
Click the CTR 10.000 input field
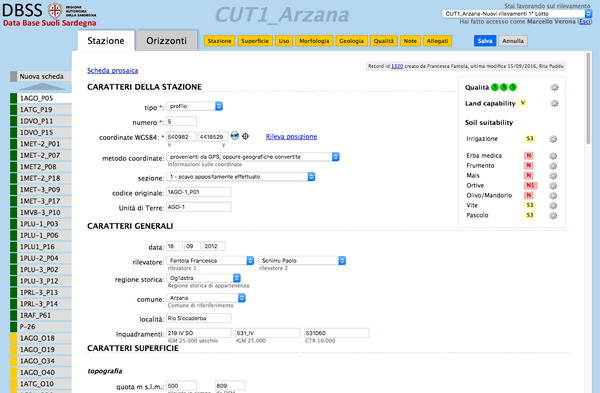(x=337, y=333)
